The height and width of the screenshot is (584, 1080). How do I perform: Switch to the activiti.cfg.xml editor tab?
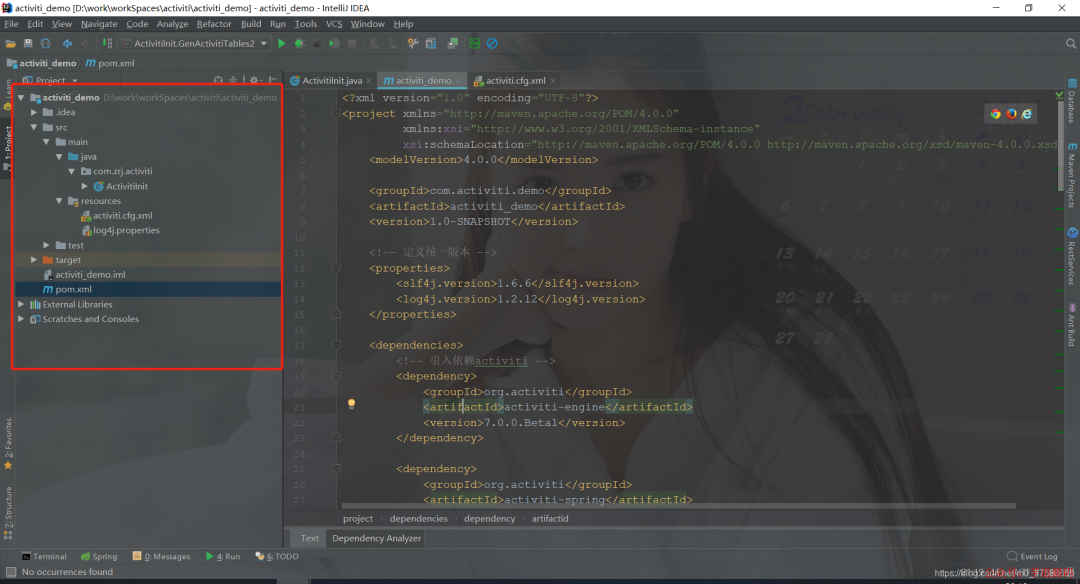(515, 81)
